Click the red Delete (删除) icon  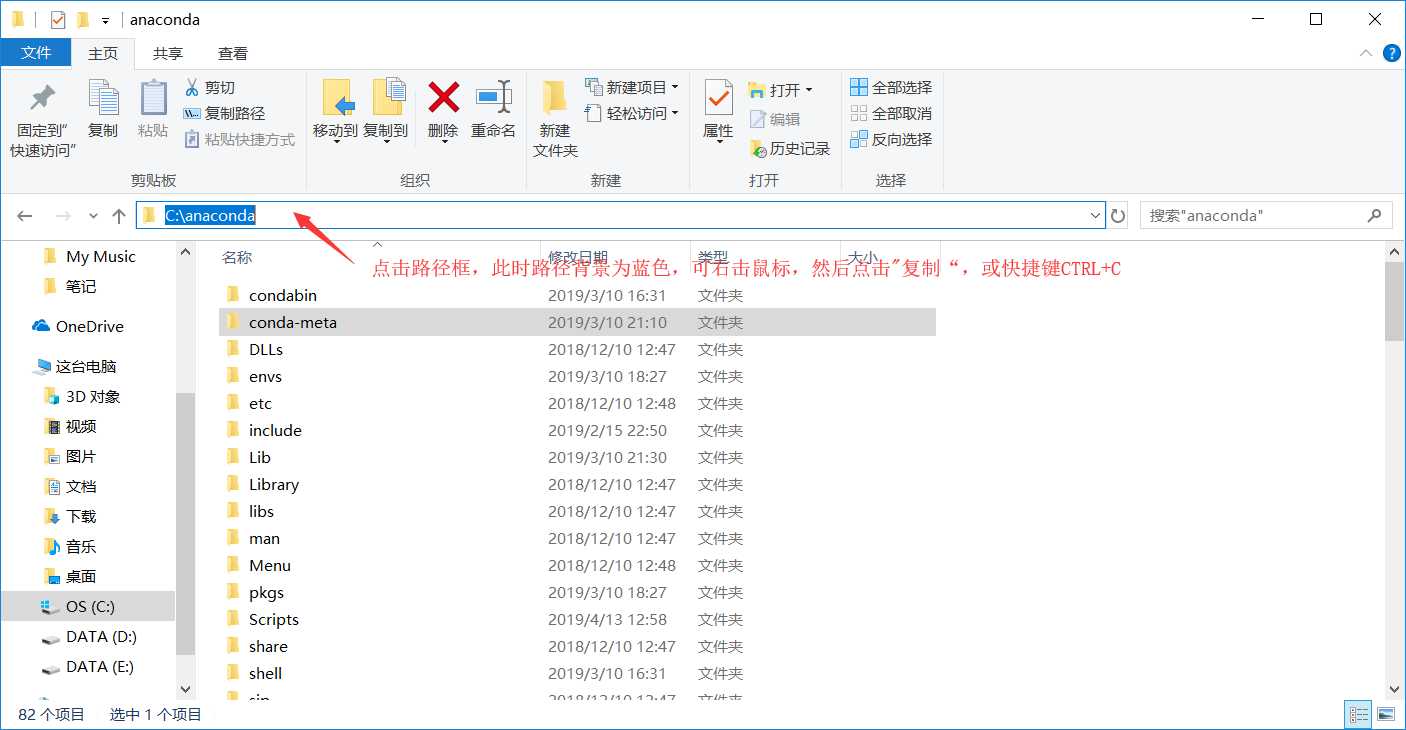pos(443,98)
